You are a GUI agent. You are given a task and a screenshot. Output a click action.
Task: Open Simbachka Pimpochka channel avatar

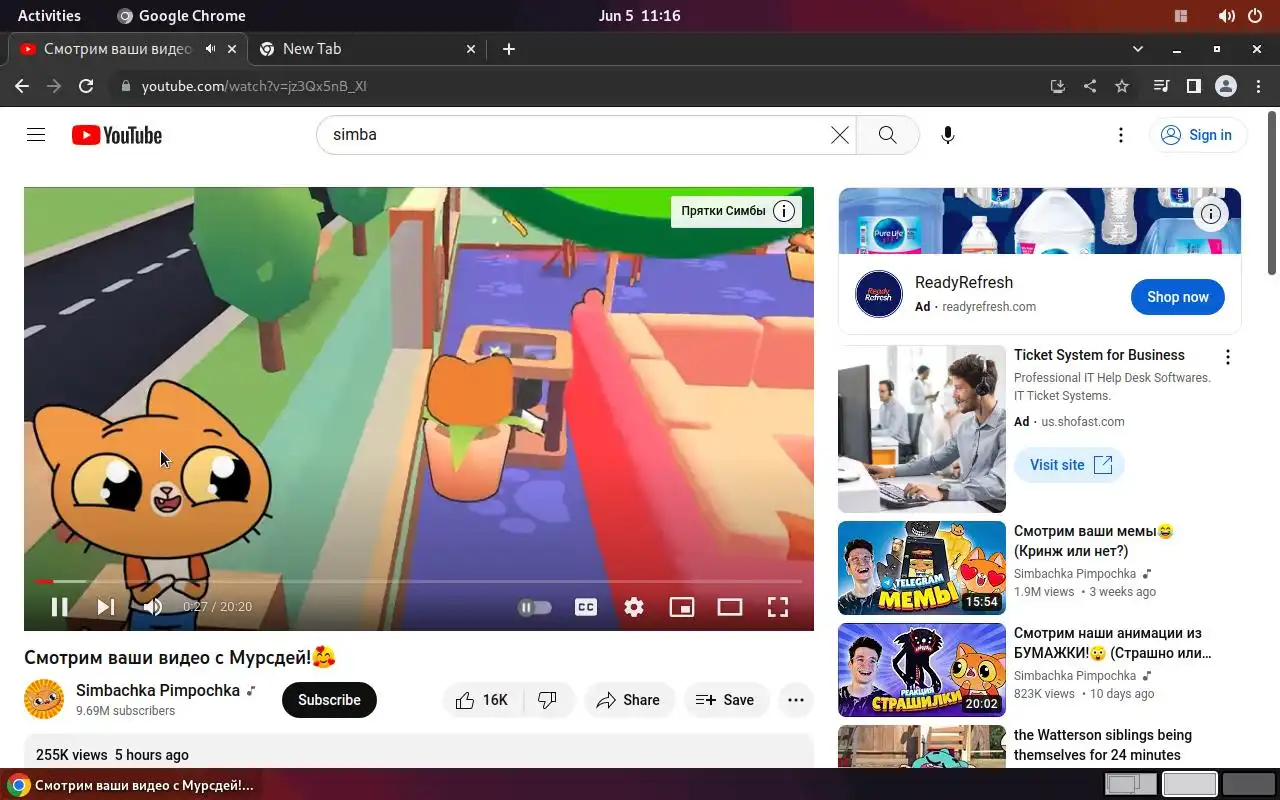point(44,699)
